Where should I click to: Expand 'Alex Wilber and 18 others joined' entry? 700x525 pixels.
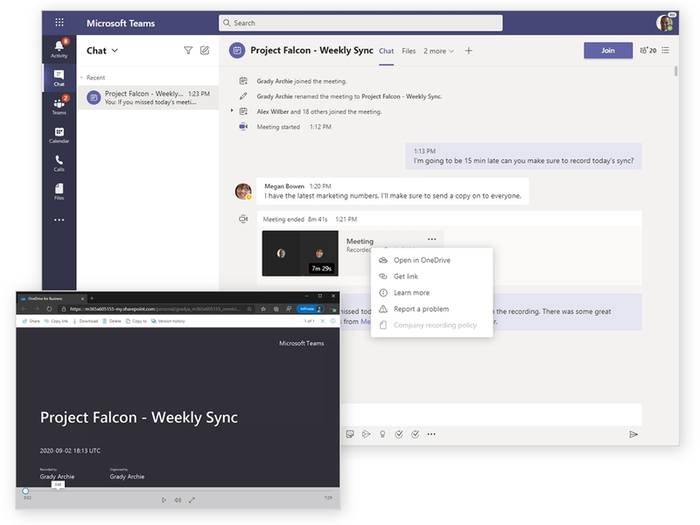tap(232, 111)
